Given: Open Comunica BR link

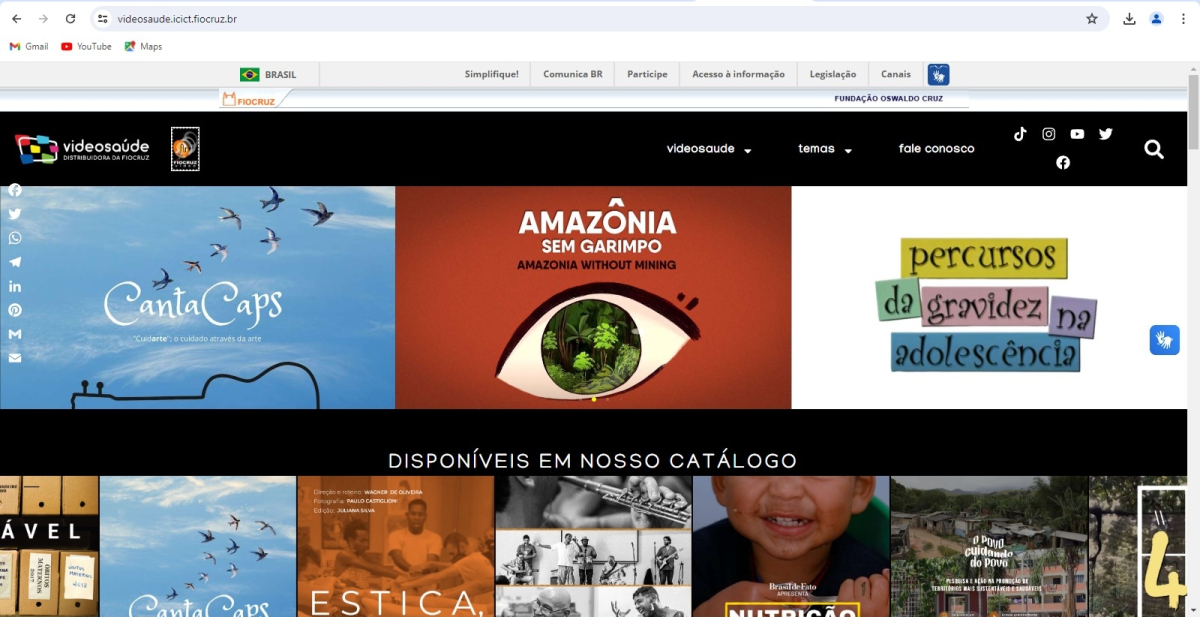Looking at the screenshot, I should pyautogui.click(x=573, y=74).
